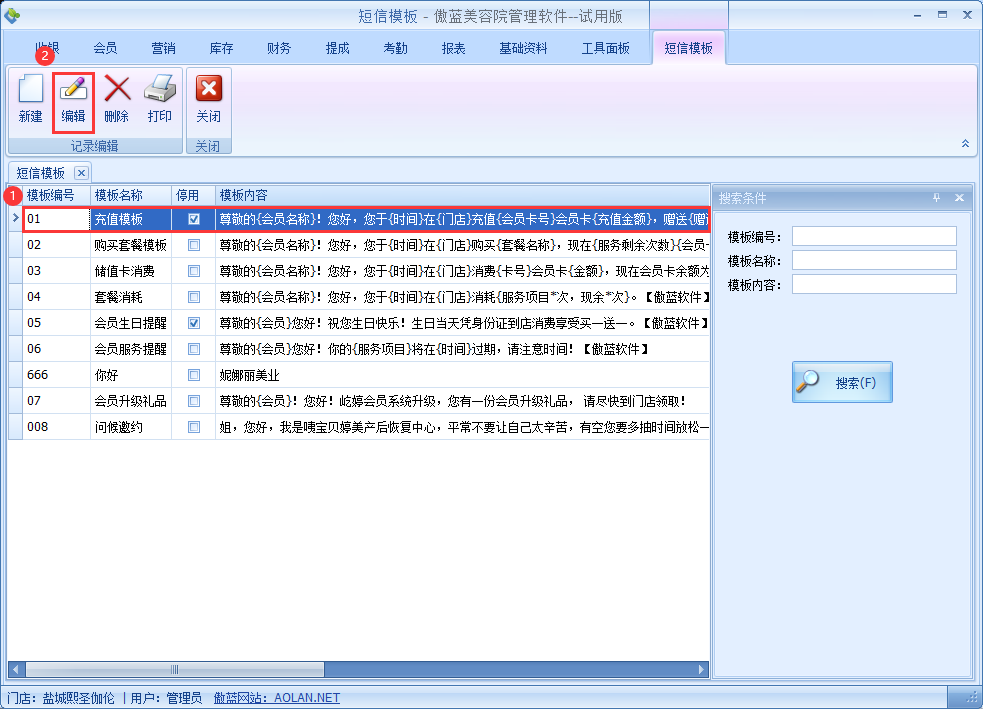Image resolution: width=983 pixels, height=709 pixels.
Task: Switch to the 基础资料 menu tab
Action: [523, 48]
